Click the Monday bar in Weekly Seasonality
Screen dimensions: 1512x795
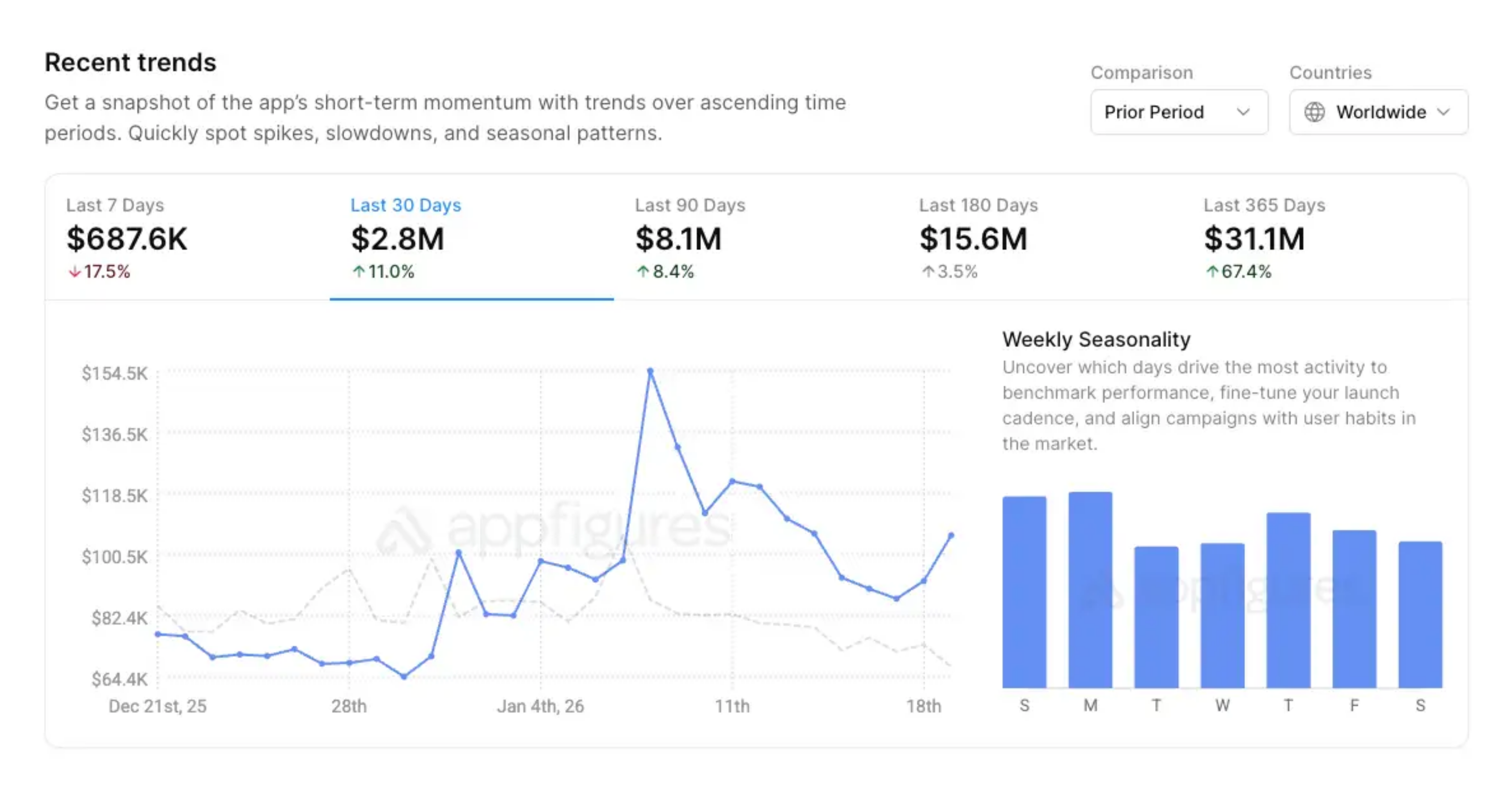click(1090, 590)
